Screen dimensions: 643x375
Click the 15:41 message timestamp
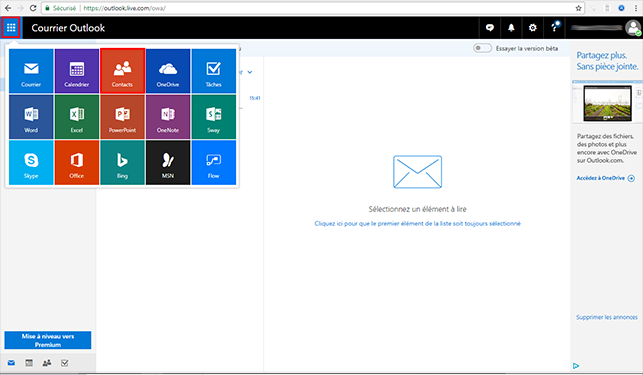[x=255, y=98]
